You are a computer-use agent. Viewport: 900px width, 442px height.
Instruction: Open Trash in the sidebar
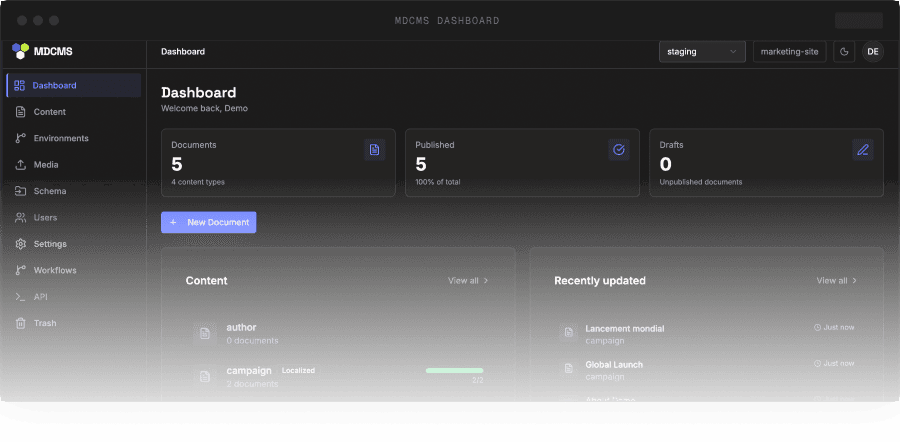point(73,323)
